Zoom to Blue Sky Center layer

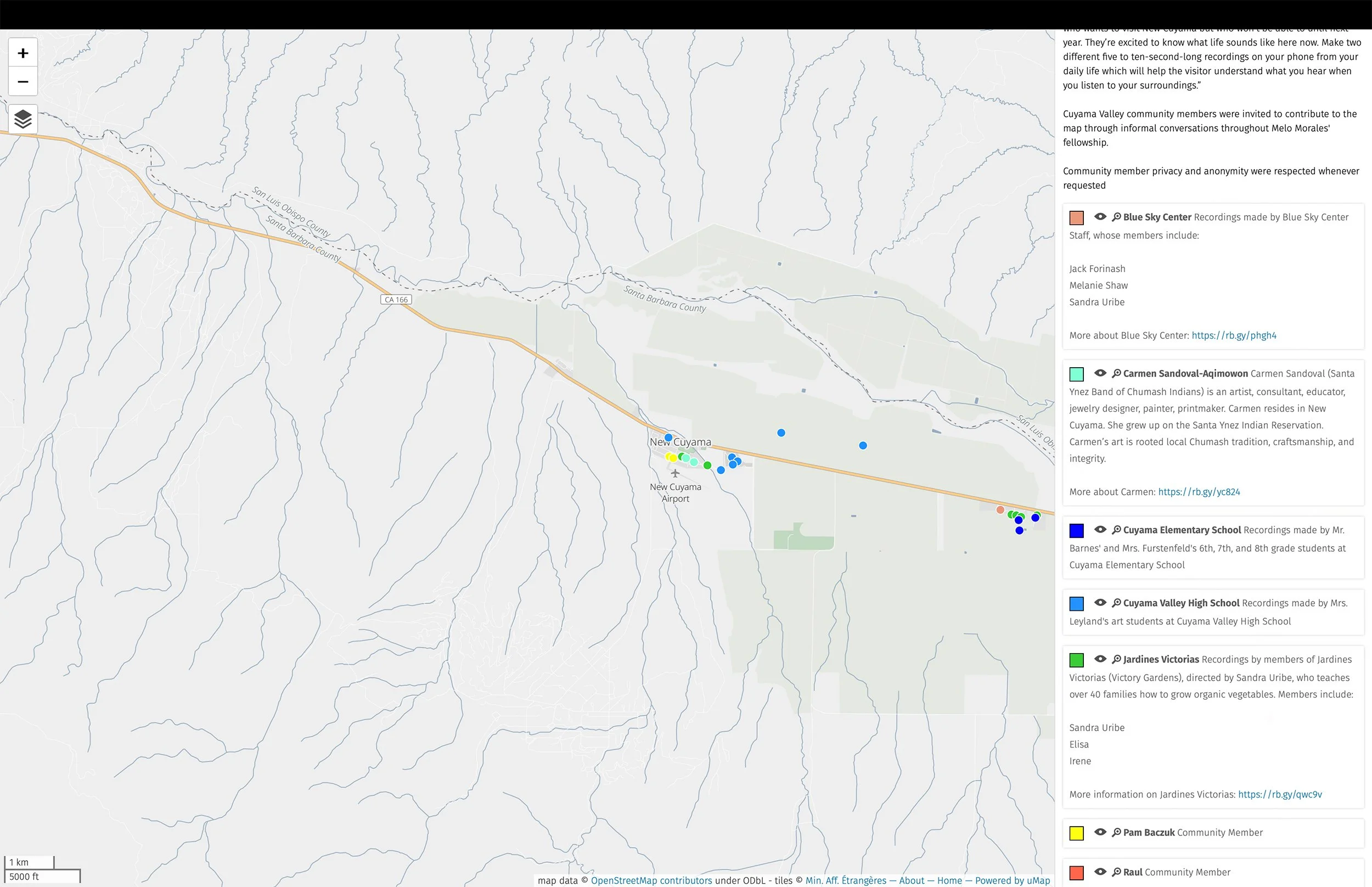click(1116, 217)
